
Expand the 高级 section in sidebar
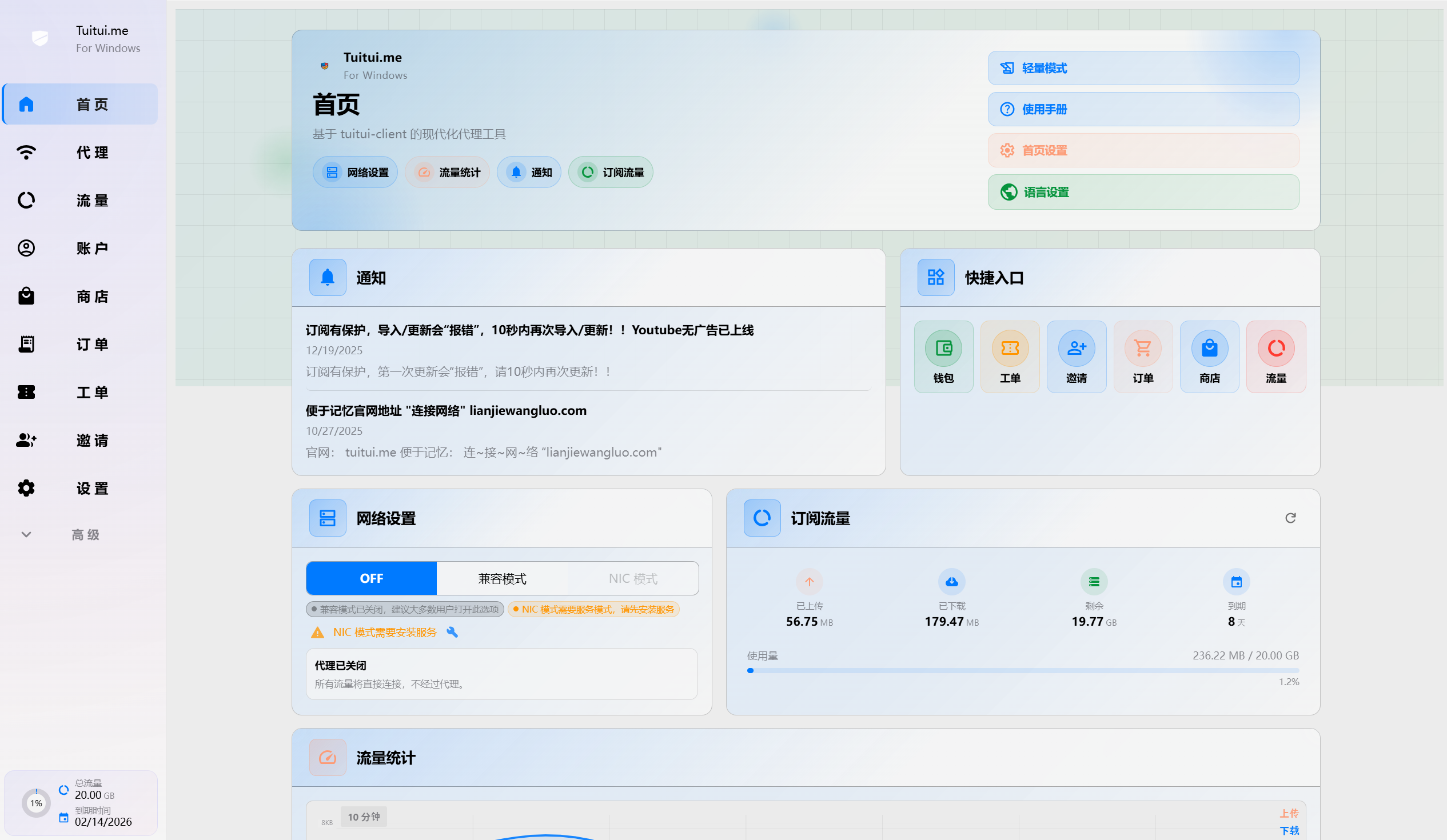point(79,534)
